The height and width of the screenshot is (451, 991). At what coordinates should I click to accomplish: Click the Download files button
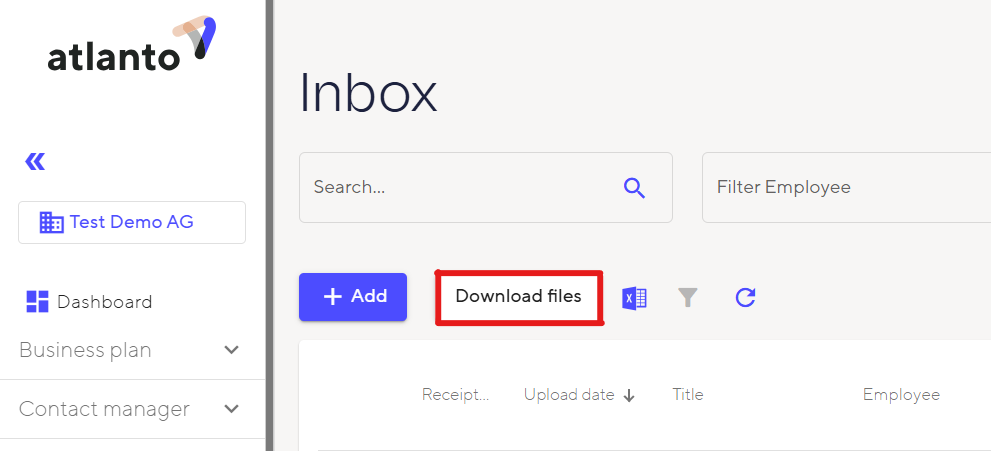[518, 297]
